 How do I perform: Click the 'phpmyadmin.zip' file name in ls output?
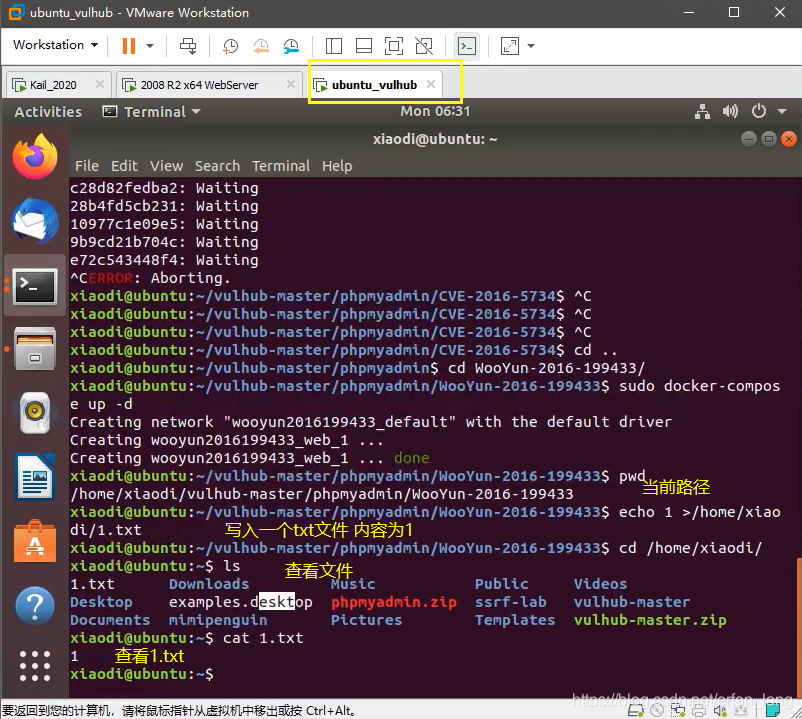[x=393, y=602]
